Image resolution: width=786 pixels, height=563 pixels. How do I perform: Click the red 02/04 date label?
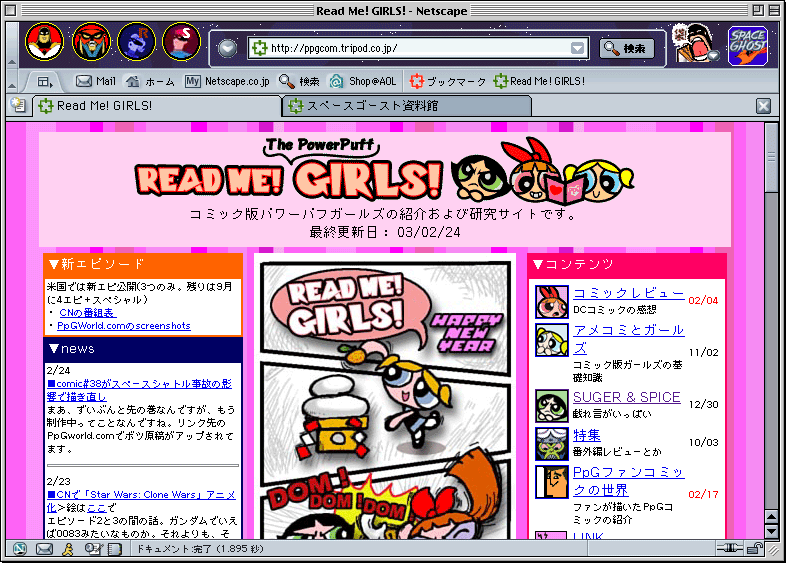703,300
